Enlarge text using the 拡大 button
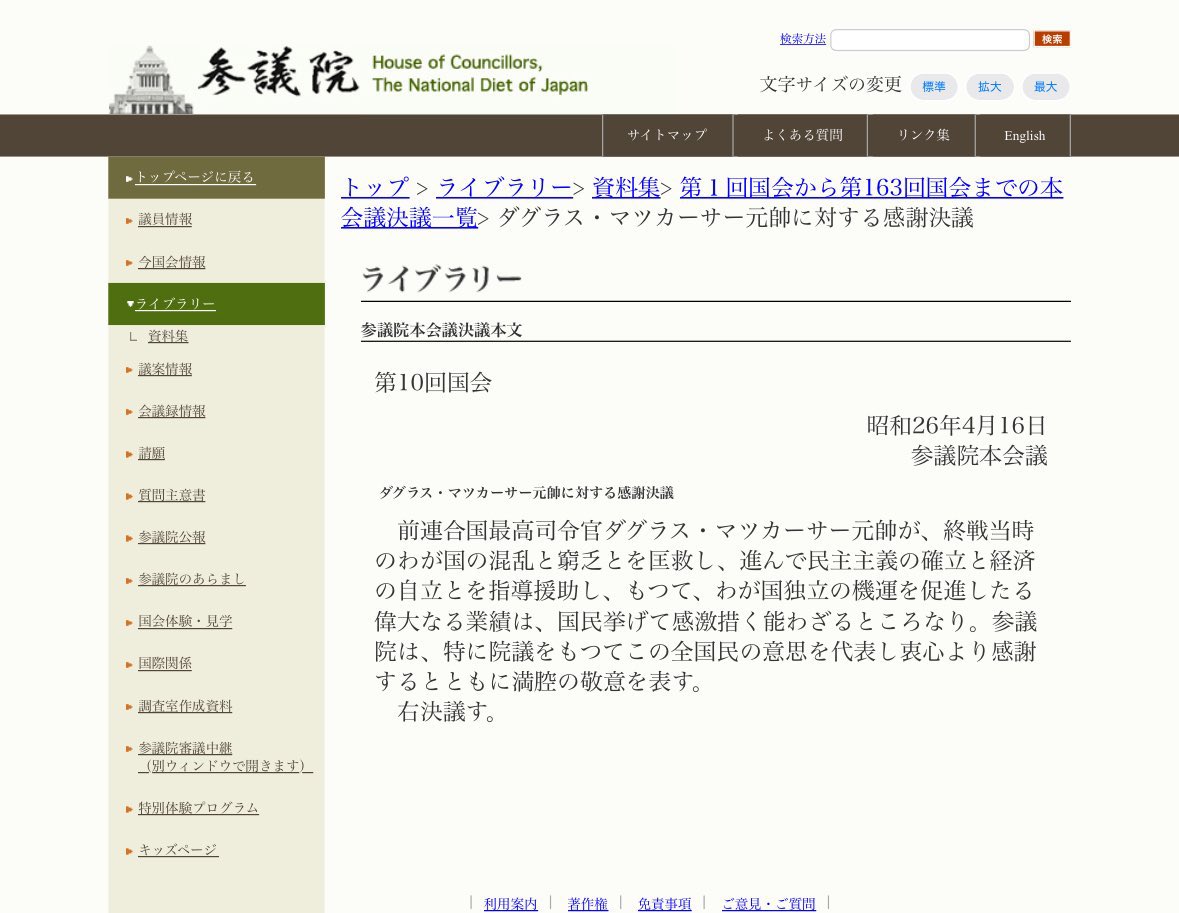This screenshot has height=913, width=1179. (989, 87)
